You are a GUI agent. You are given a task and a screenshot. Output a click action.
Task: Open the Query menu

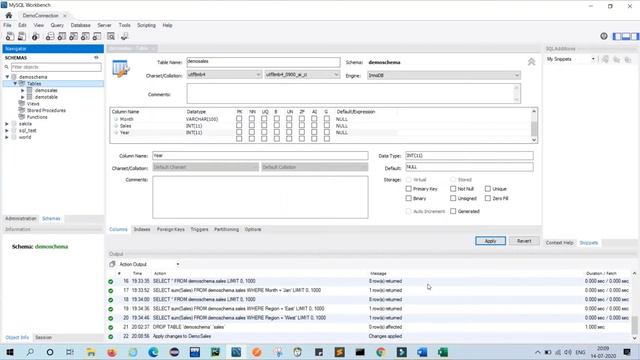click(57, 25)
